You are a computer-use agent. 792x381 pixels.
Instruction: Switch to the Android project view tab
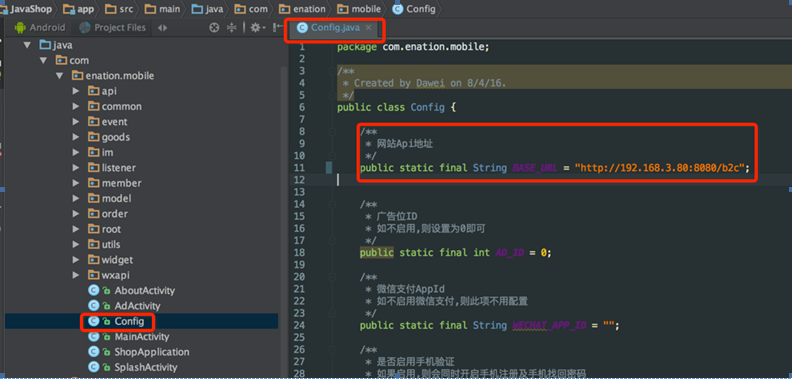tap(40, 28)
